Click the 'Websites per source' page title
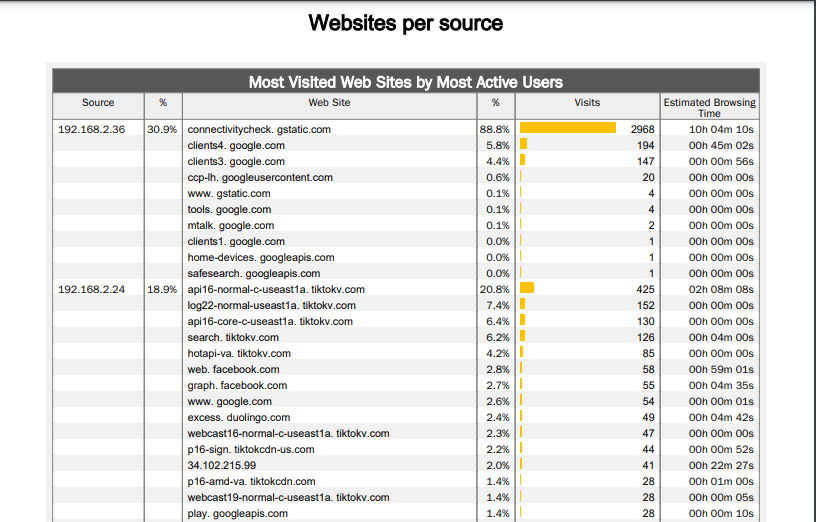This screenshot has width=816, height=522. (405, 23)
